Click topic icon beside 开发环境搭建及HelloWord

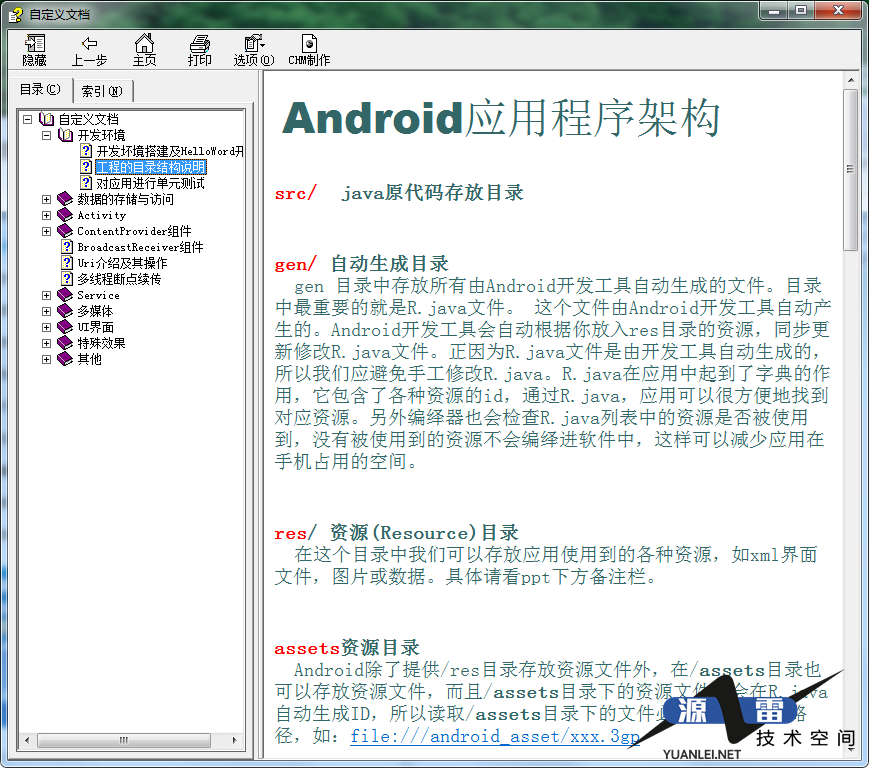tap(86, 151)
